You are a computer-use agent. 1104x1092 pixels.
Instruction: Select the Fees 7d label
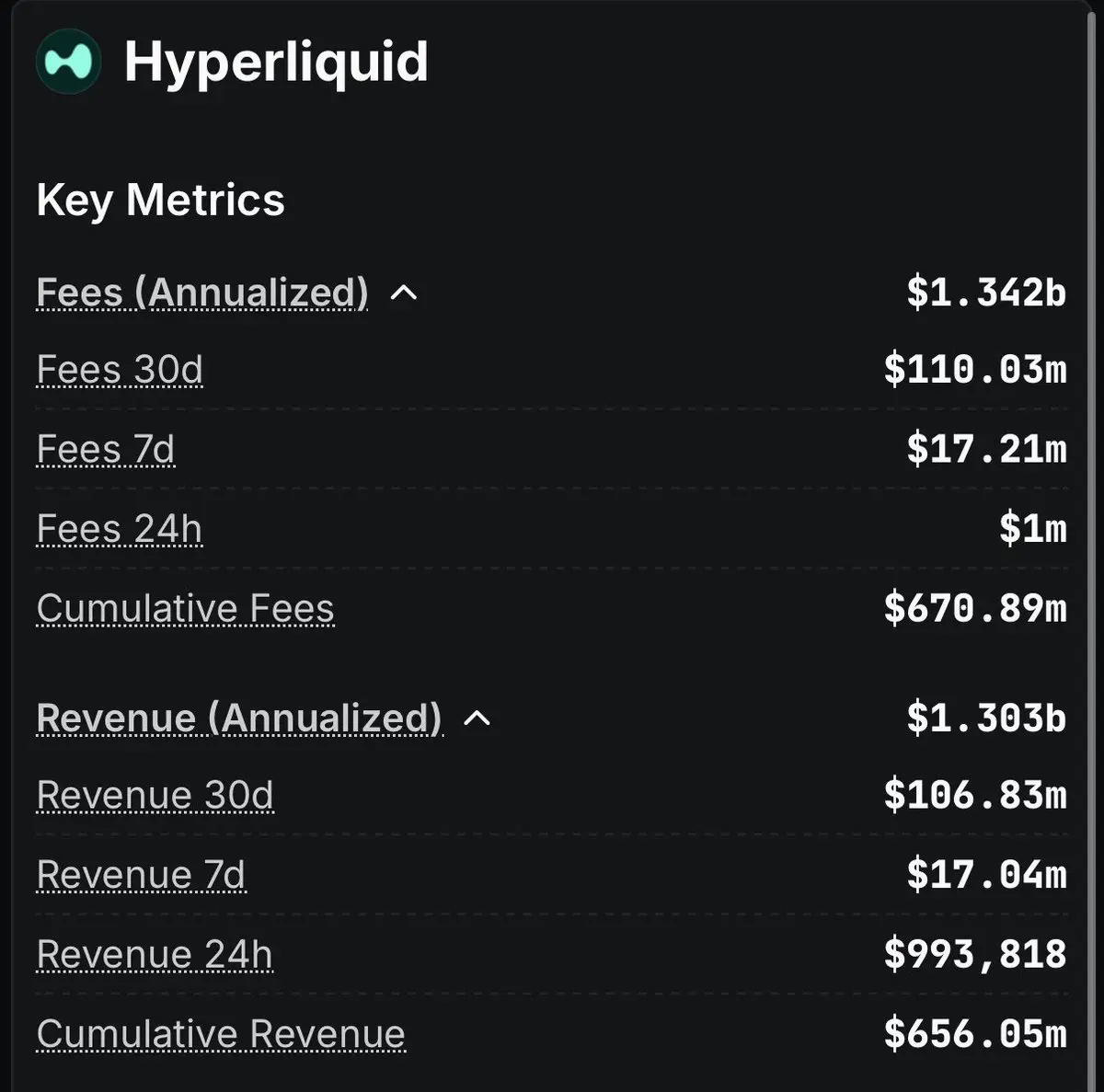(x=106, y=450)
